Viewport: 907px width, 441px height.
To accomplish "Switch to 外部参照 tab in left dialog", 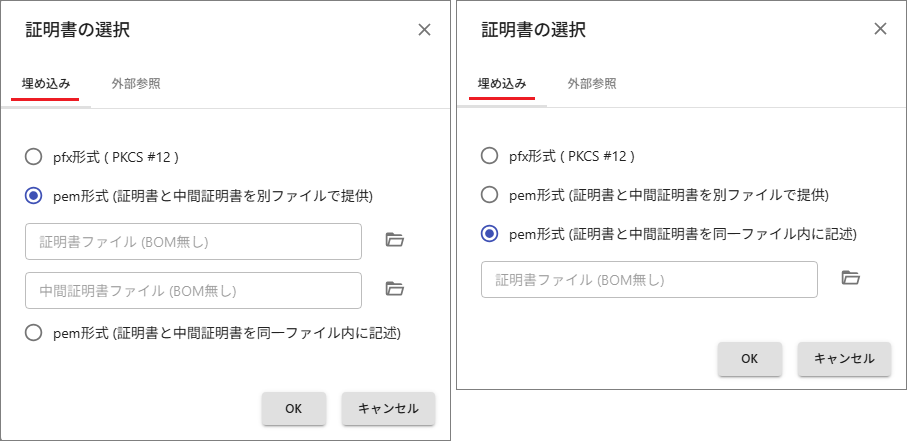I will click(x=136, y=84).
